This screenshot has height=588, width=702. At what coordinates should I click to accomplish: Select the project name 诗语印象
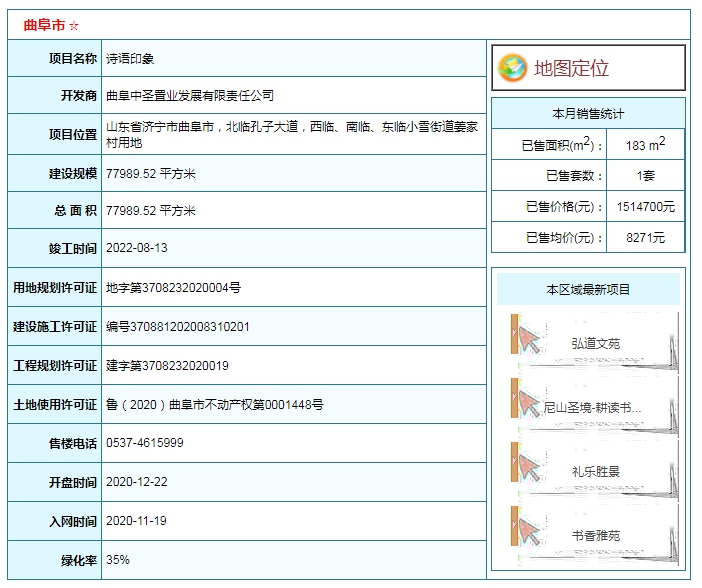pyautogui.click(x=130, y=59)
